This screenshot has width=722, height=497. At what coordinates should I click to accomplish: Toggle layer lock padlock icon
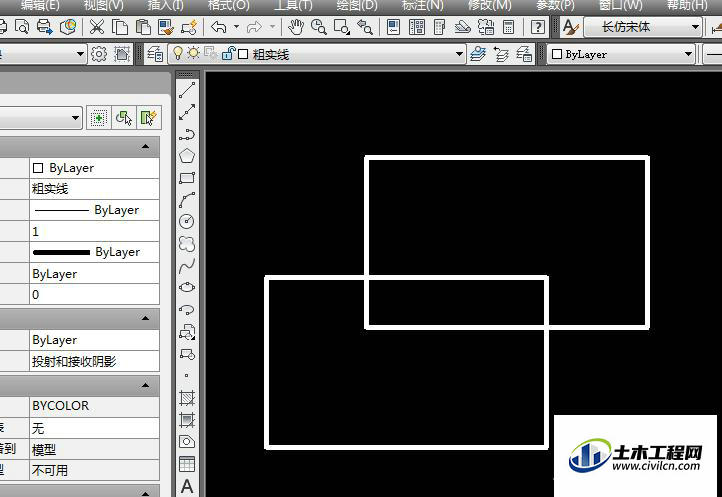pyautogui.click(x=227, y=53)
